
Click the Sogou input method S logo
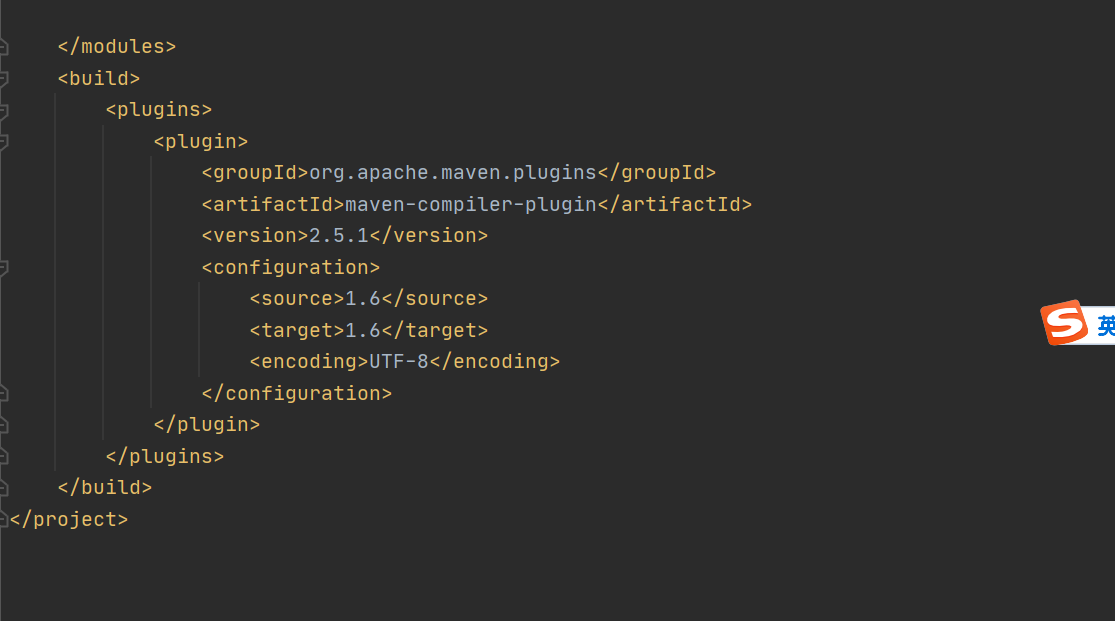pyautogui.click(x=1065, y=322)
